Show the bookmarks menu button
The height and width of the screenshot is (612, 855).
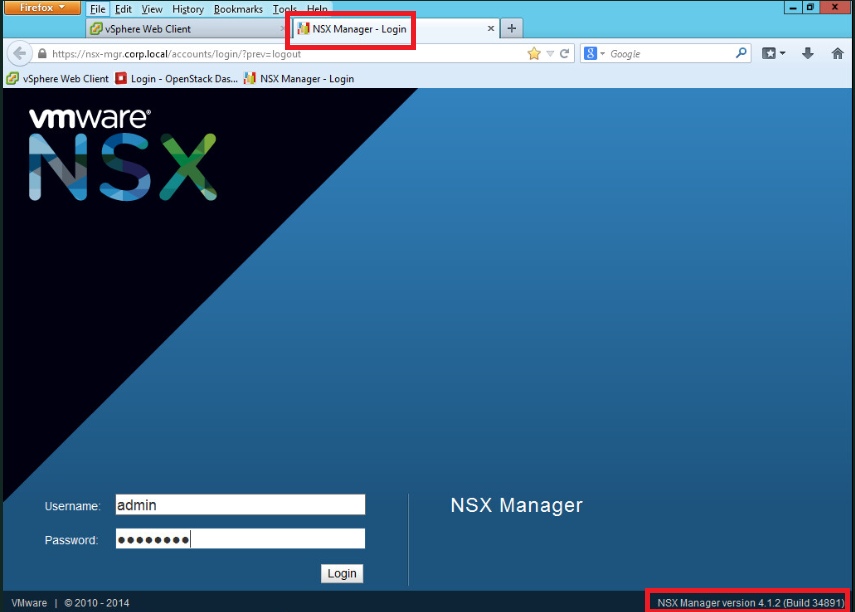coord(773,53)
